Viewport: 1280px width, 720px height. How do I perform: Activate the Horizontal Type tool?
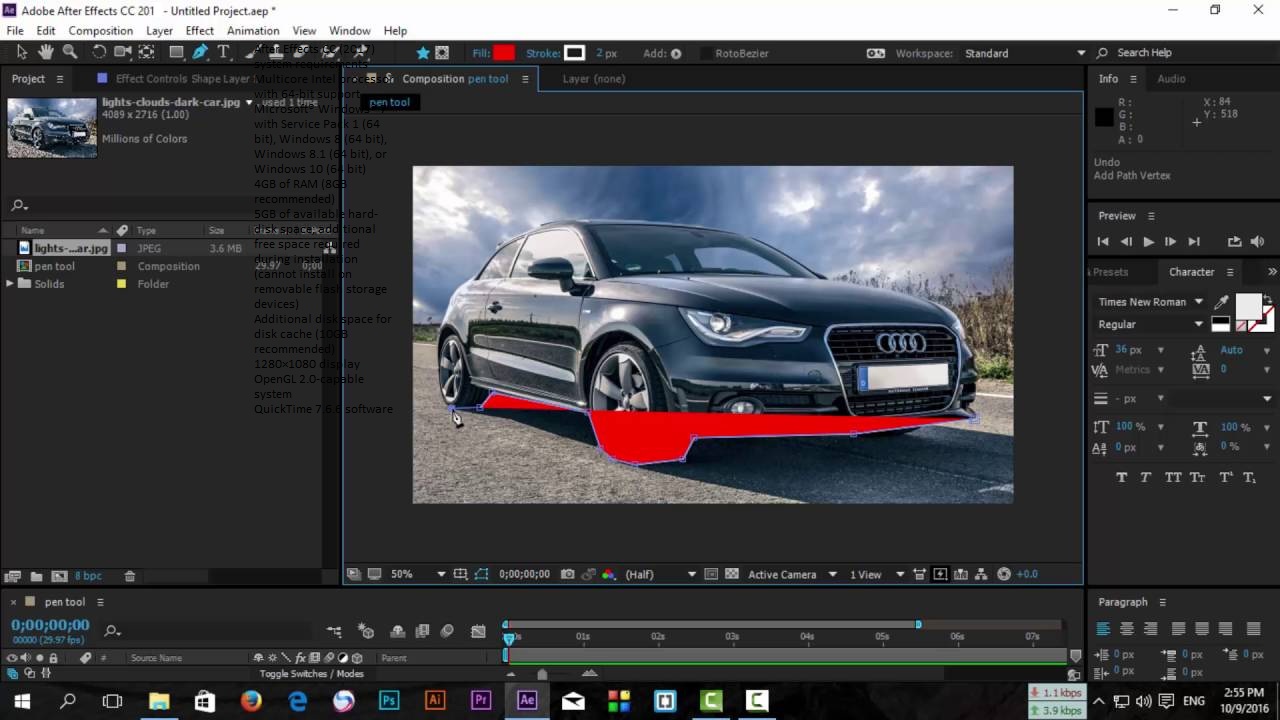pyautogui.click(x=222, y=52)
